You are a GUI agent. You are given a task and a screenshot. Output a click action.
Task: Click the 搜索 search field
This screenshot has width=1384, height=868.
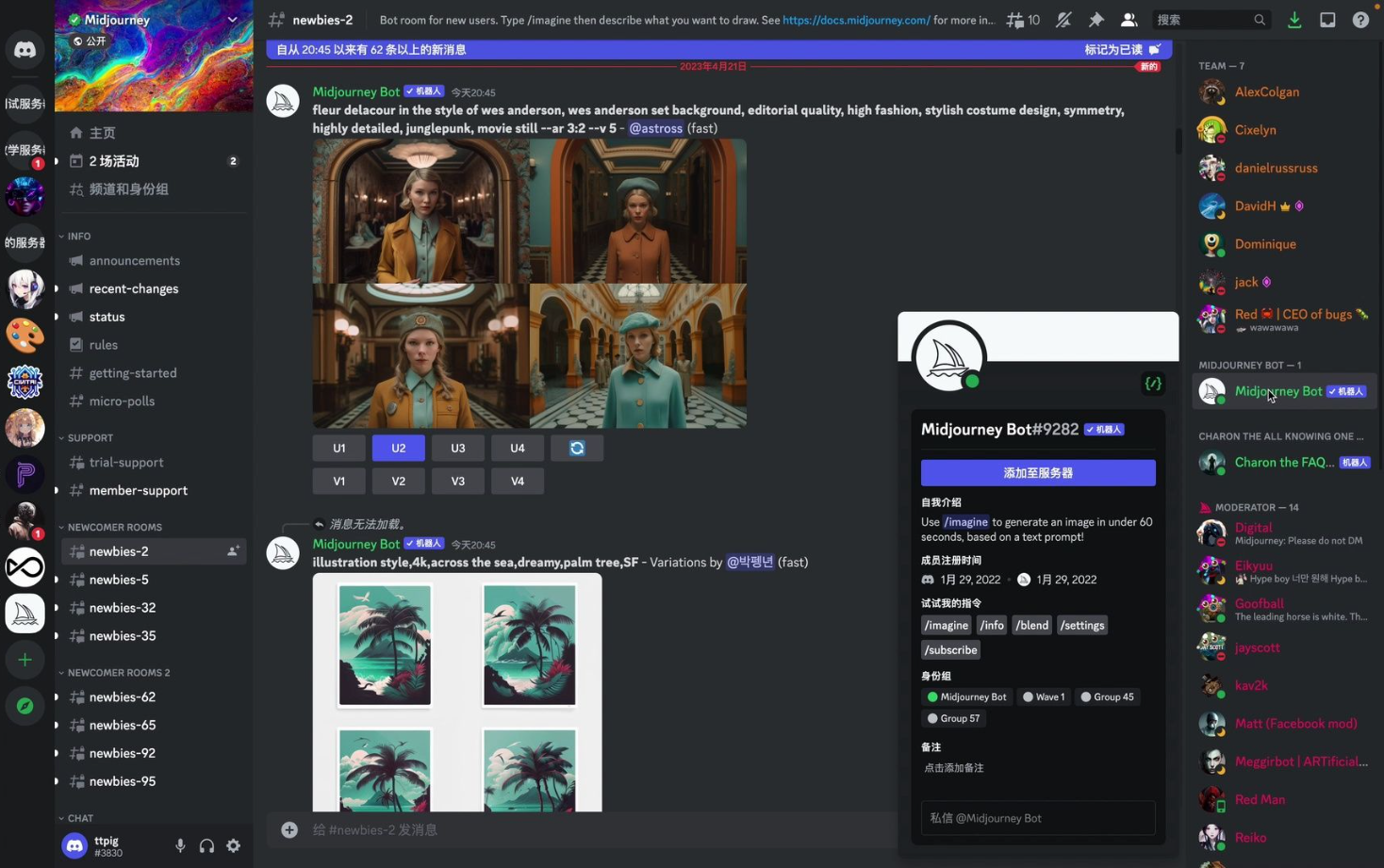tap(1211, 20)
